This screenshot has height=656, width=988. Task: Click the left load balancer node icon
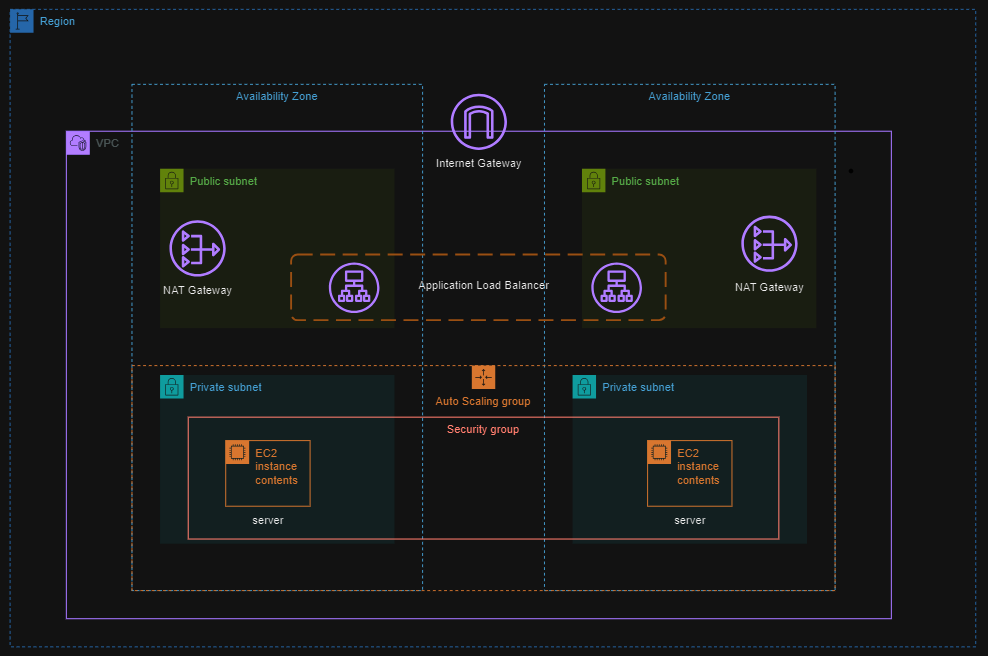pyautogui.click(x=354, y=287)
